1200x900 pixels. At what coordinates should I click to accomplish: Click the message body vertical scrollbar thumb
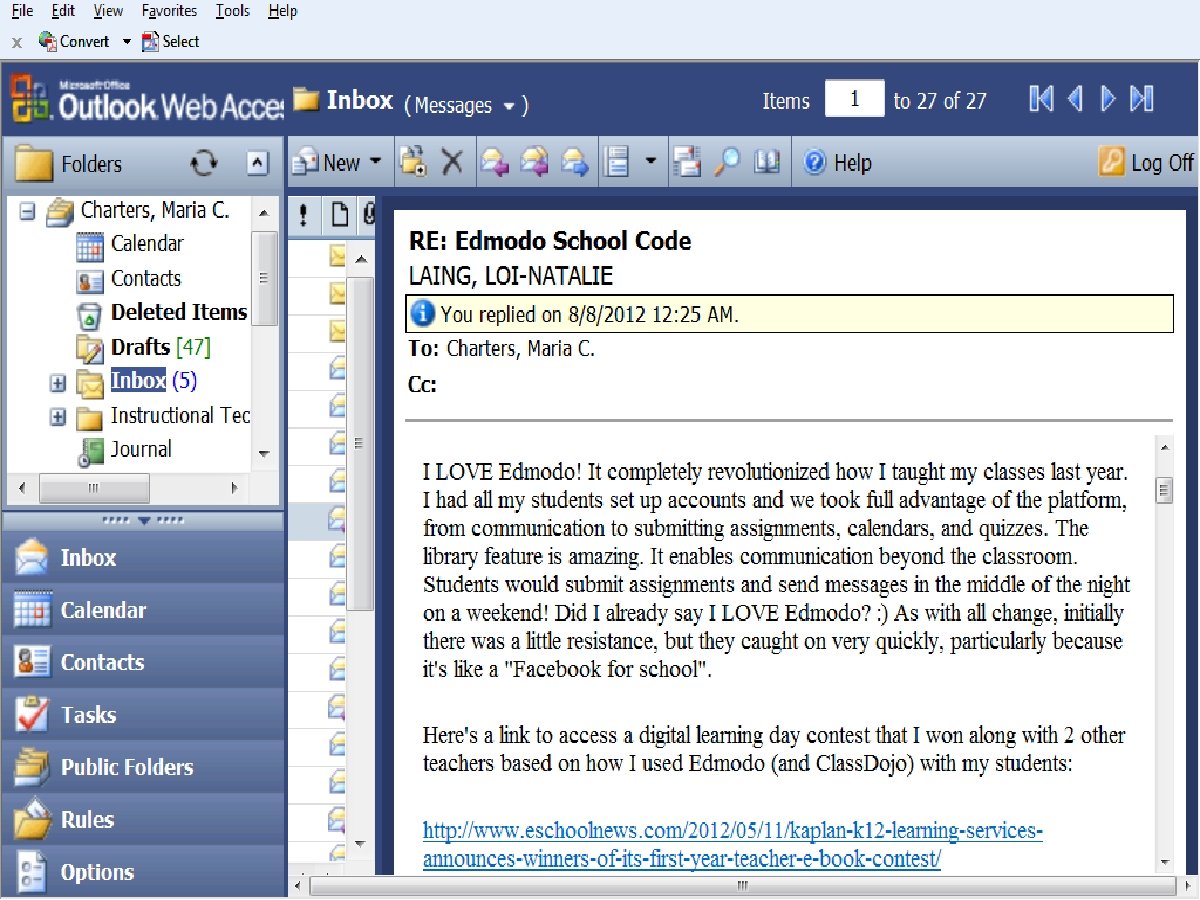click(x=1164, y=491)
